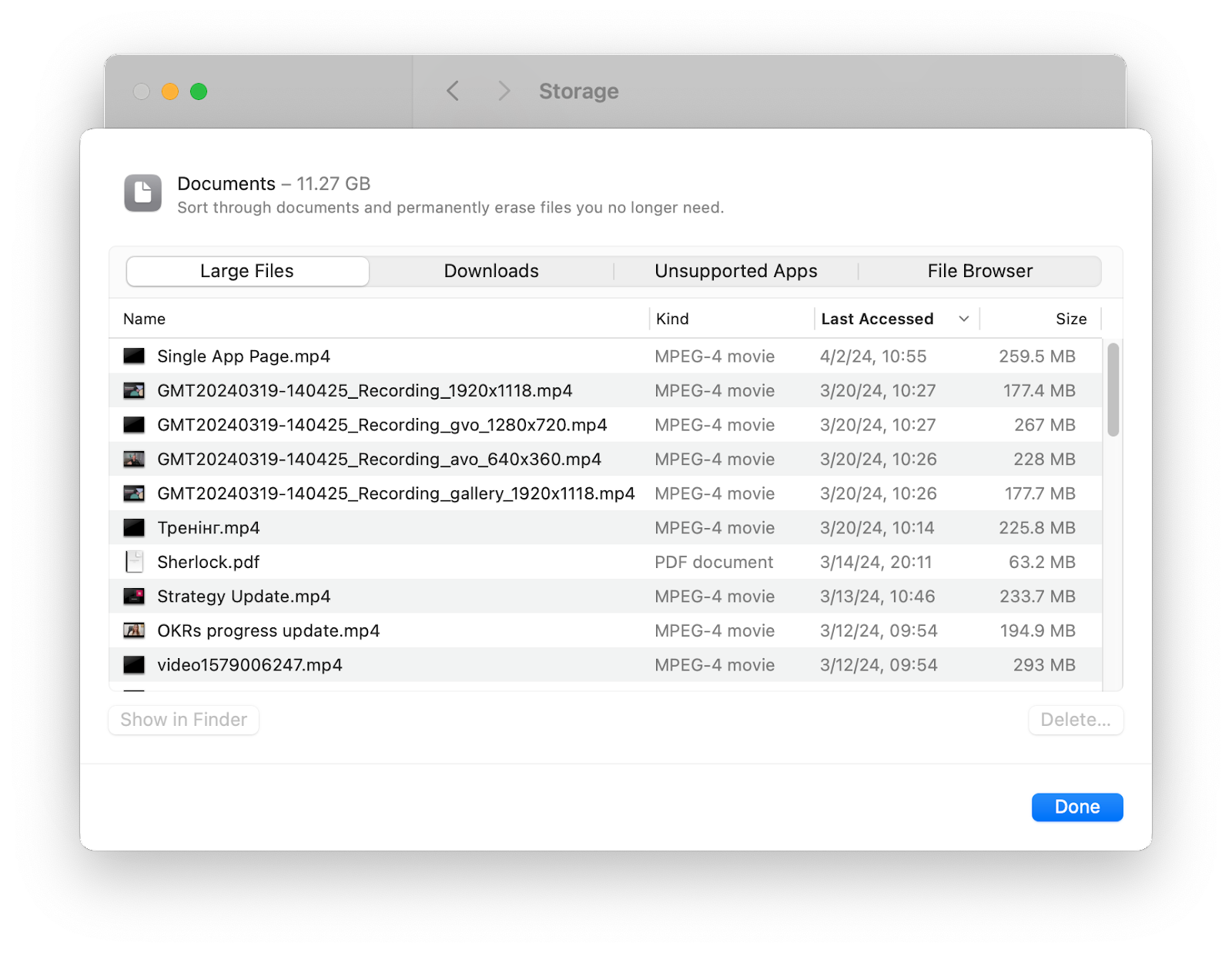Click the forward navigation arrow
Image resolution: width=1232 pixels, height=956 pixels.
tap(504, 91)
